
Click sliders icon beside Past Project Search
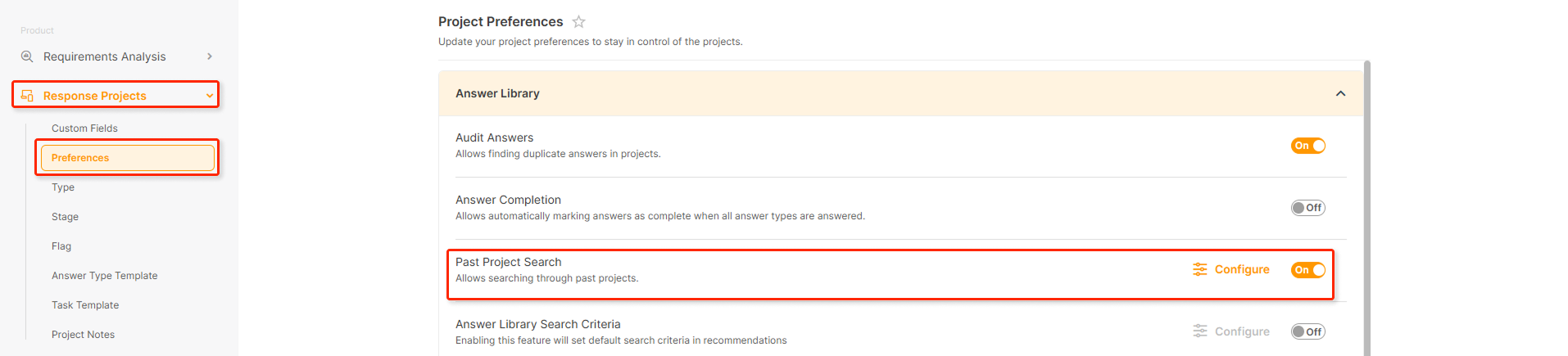[1200, 269]
